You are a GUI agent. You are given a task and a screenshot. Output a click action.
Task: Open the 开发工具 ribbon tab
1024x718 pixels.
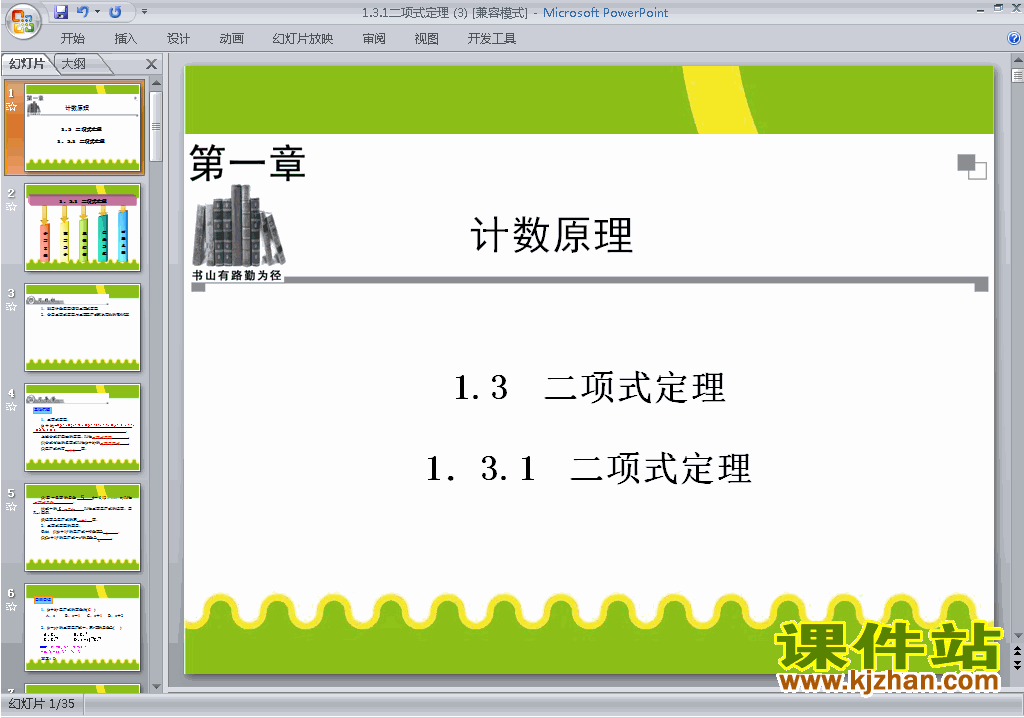(x=492, y=39)
